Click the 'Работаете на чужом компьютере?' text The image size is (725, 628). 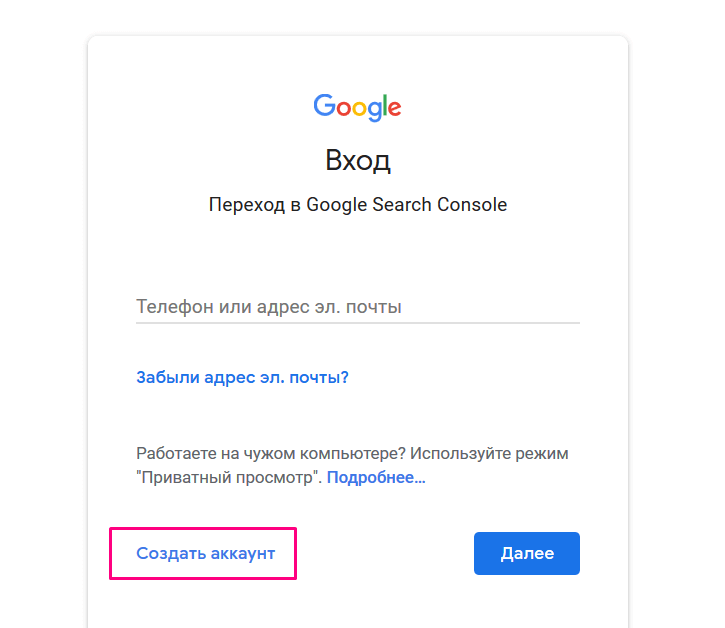[x=271, y=454]
